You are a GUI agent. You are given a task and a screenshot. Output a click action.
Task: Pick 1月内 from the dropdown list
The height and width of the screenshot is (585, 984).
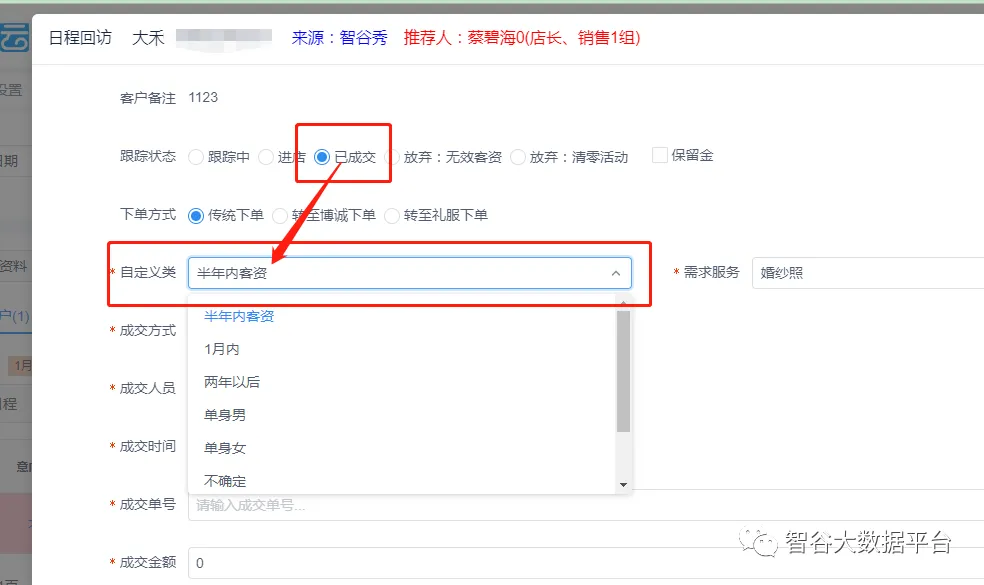[222, 349]
